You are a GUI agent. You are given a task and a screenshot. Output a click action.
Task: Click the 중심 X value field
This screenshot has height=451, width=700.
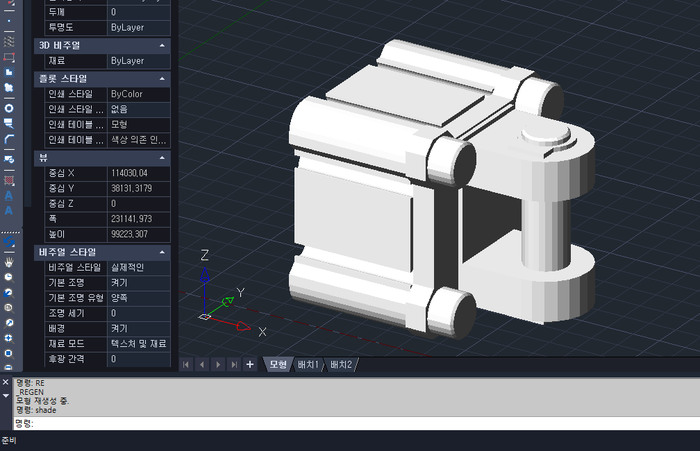coord(139,173)
